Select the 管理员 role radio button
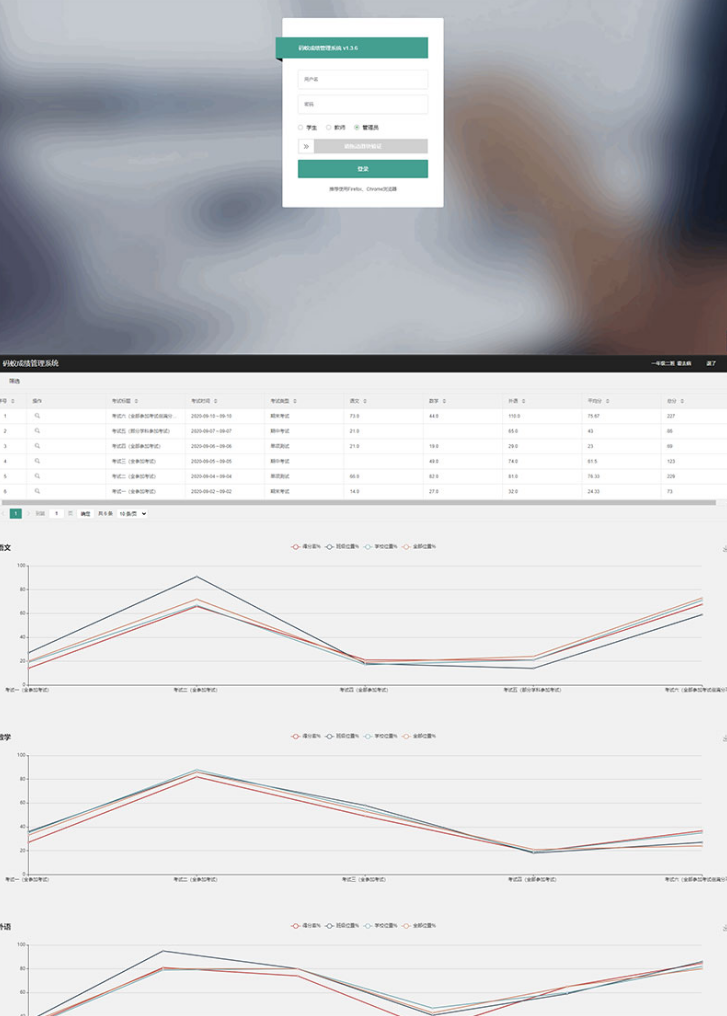This screenshot has width=727, height=1016. tap(357, 128)
